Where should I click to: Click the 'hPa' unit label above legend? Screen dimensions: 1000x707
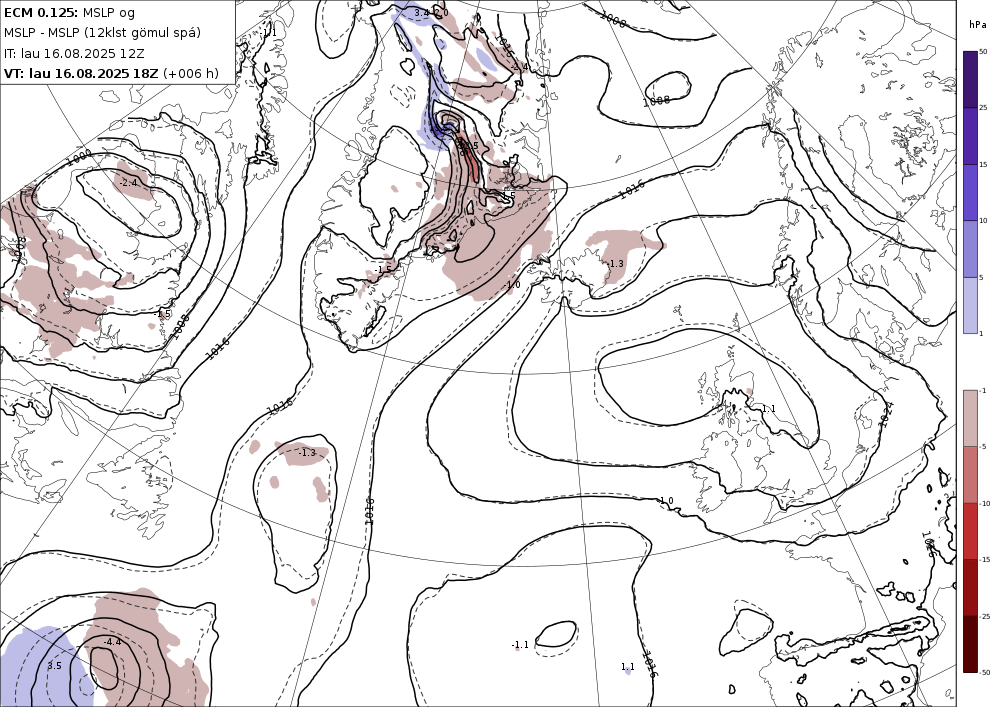(x=976, y=25)
